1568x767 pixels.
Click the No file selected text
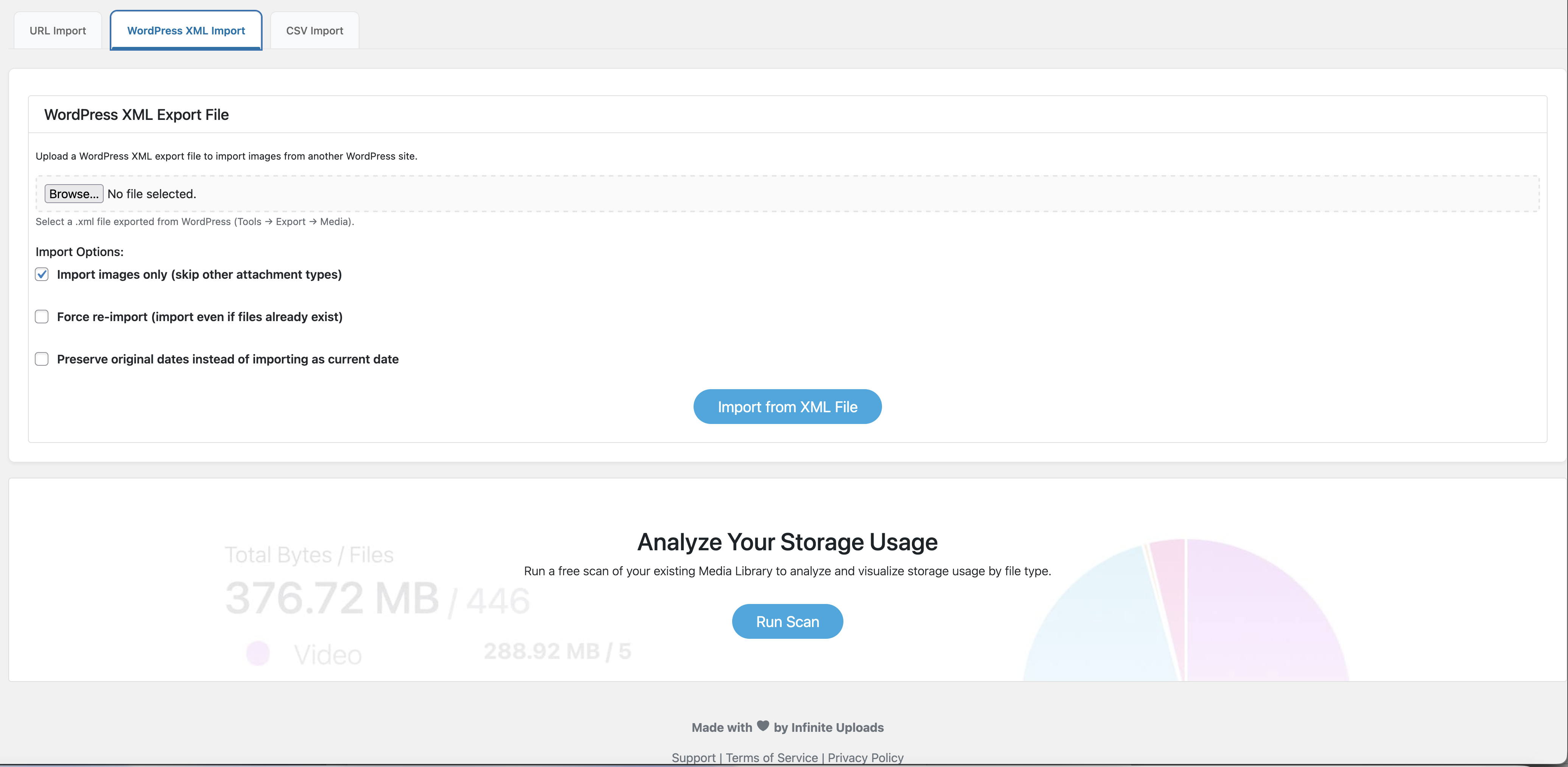152,193
